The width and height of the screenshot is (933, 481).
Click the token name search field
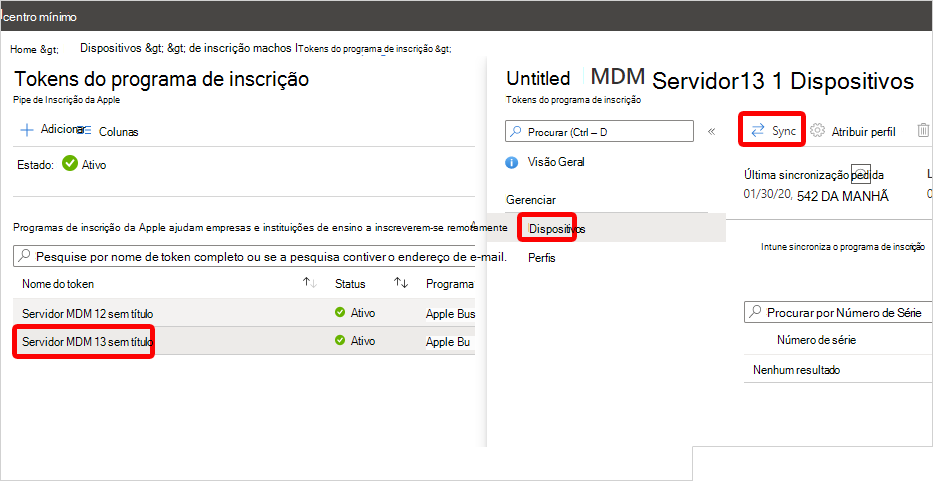click(x=244, y=257)
